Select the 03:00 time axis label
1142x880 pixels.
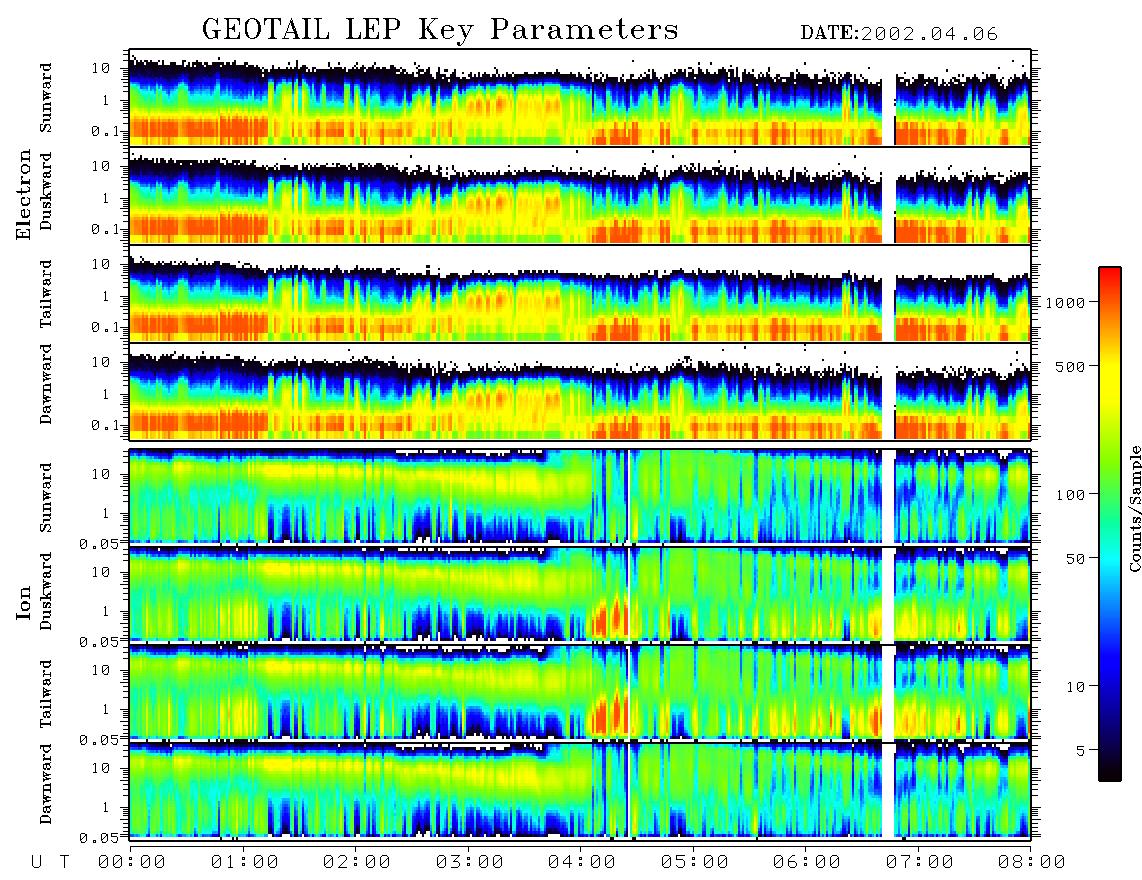(x=470, y=862)
